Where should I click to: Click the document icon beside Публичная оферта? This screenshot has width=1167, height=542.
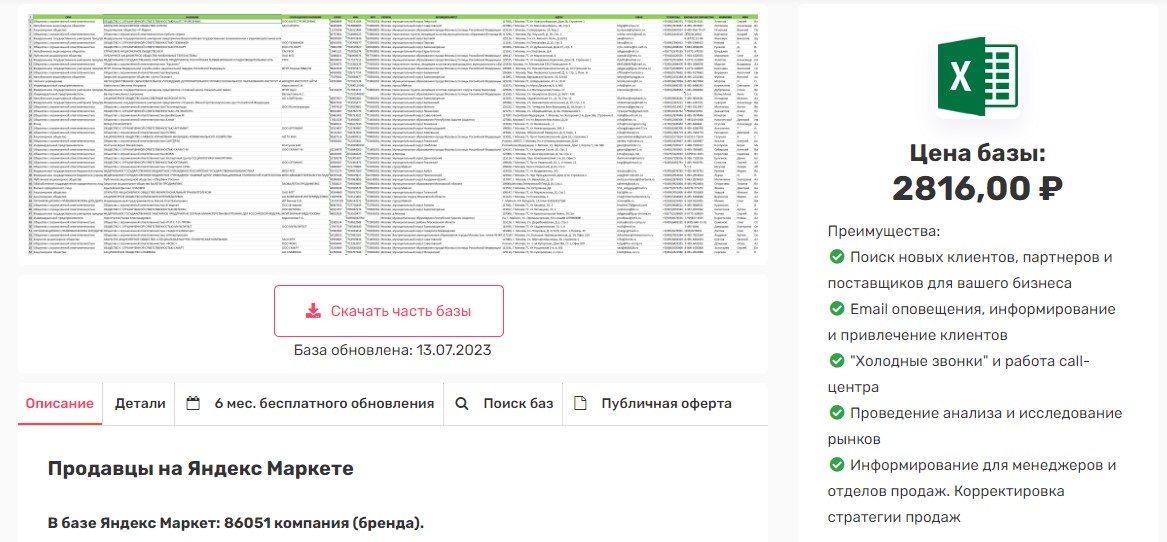[580, 404]
